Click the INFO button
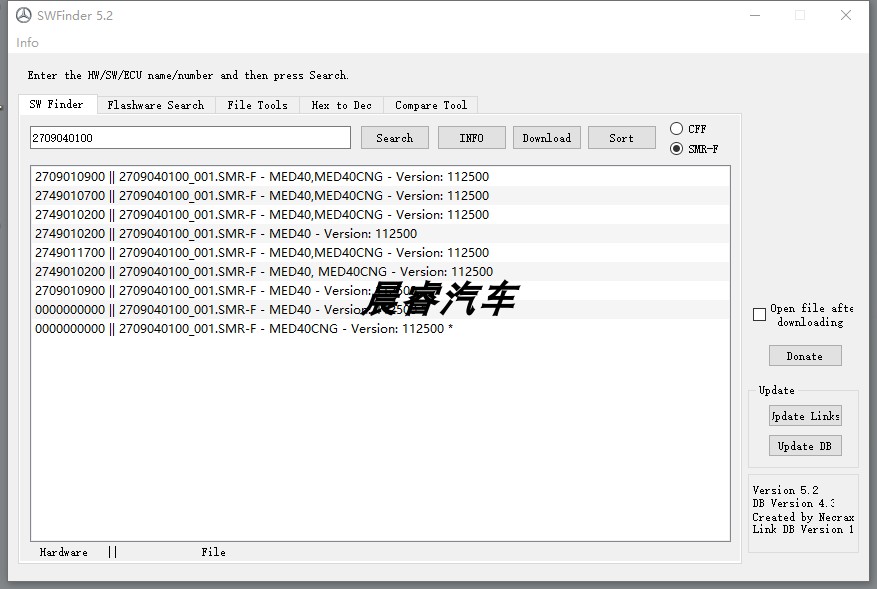Image resolution: width=877 pixels, height=589 pixels. (x=471, y=138)
